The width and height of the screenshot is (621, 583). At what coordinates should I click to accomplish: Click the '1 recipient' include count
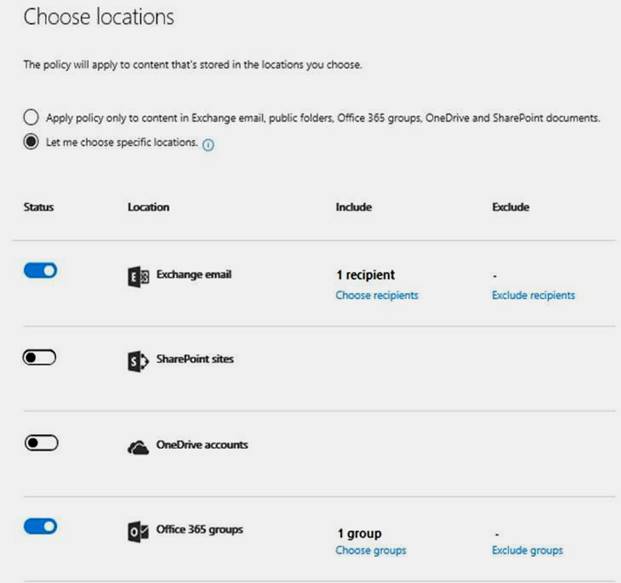[x=365, y=275]
